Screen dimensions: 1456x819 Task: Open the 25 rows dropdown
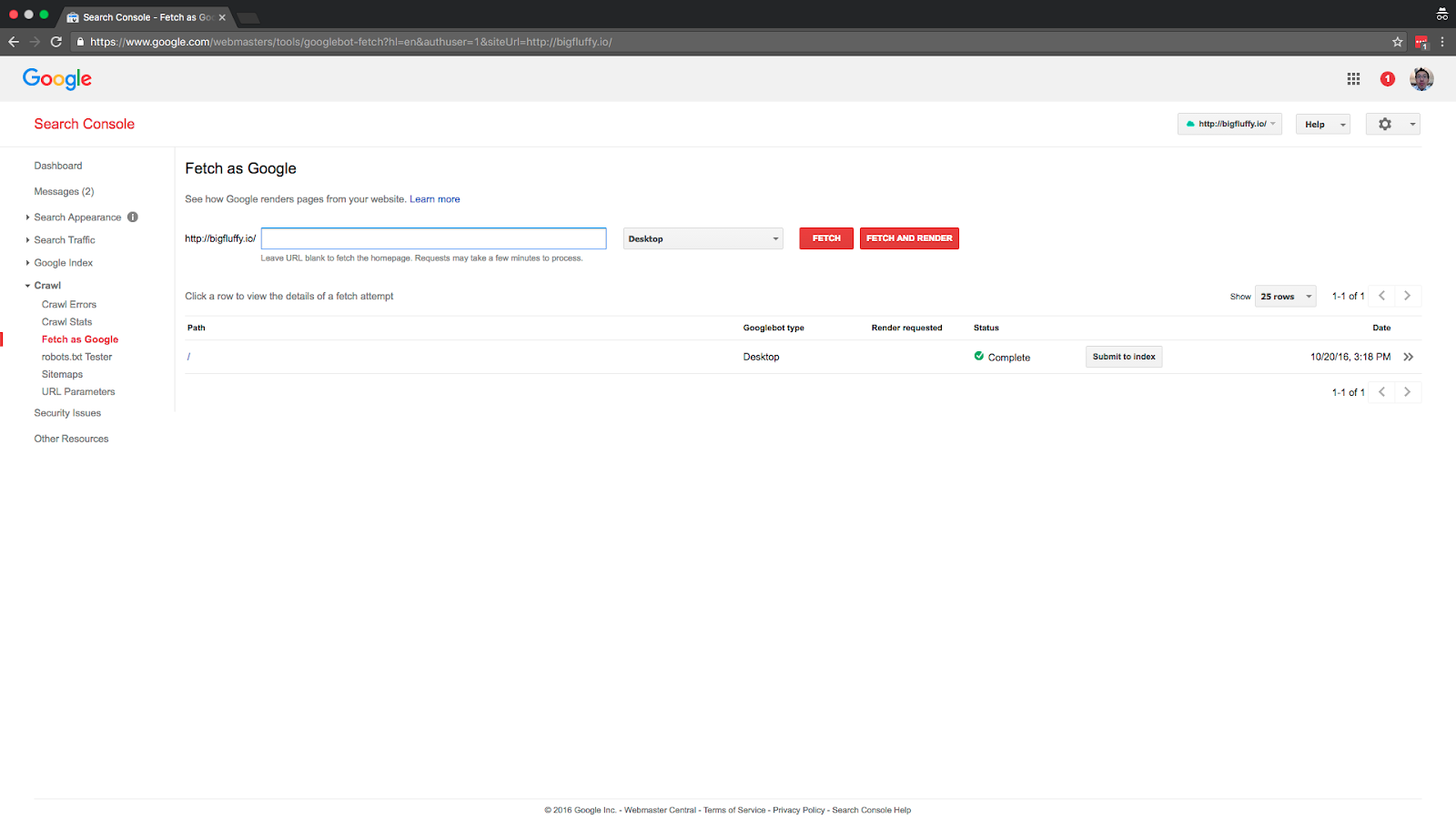coord(1286,297)
